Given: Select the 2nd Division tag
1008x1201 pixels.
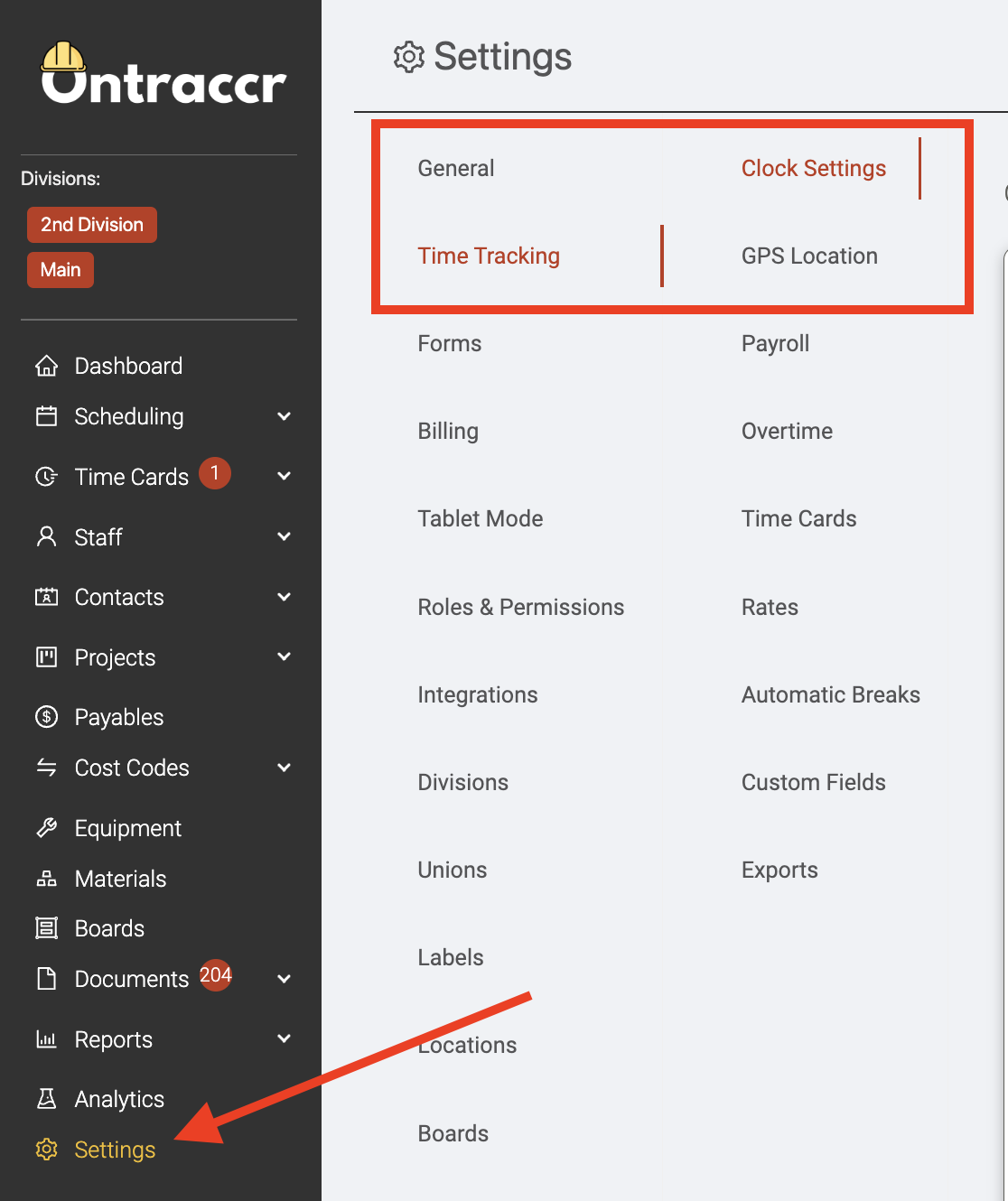Looking at the screenshot, I should (92, 225).
